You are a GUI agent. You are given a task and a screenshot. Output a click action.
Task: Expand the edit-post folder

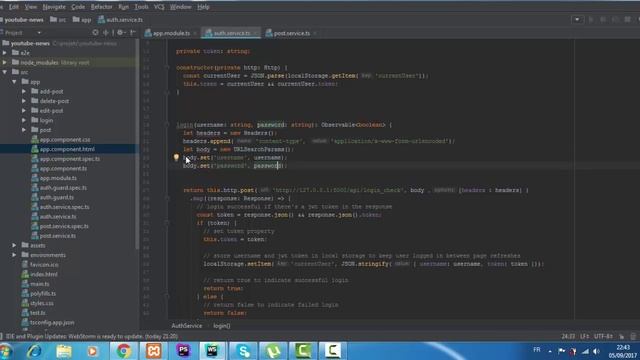pyautogui.click(x=24, y=111)
